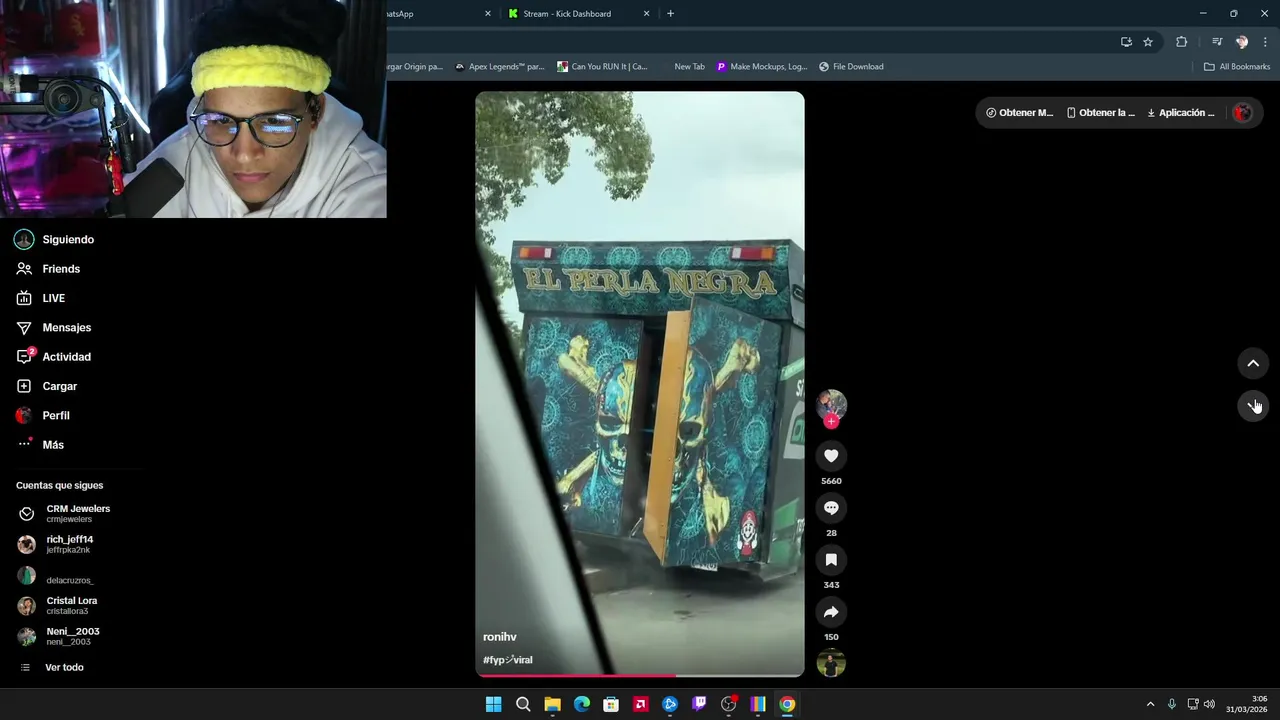Show hidden system tray icons
Viewport: 1280px width, 720px height.
click(x=1150, y=704)
